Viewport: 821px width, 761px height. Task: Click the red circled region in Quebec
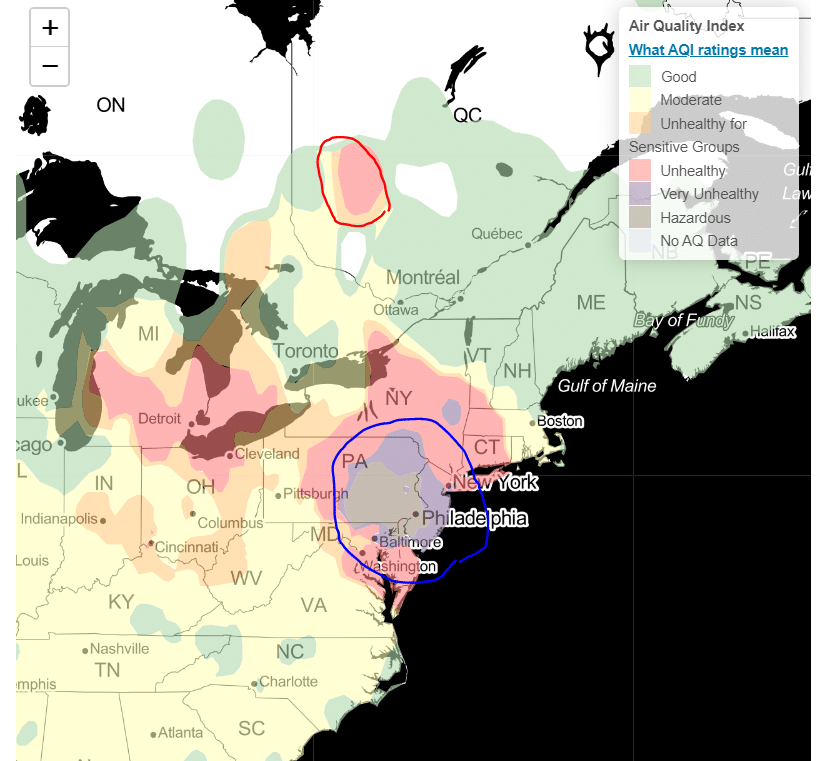[352, 180]
